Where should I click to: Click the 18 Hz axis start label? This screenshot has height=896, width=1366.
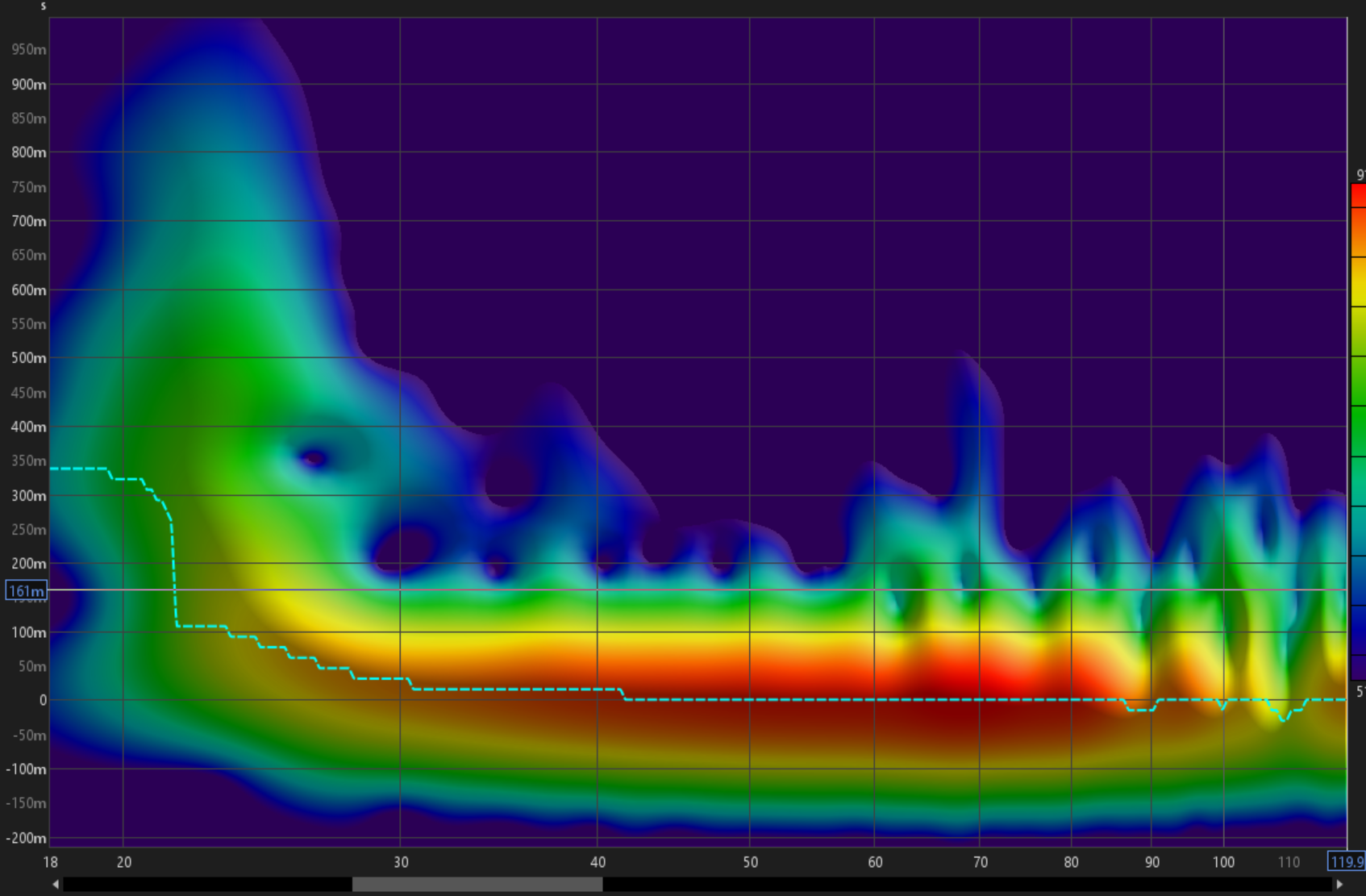click(x=50, y=862)
